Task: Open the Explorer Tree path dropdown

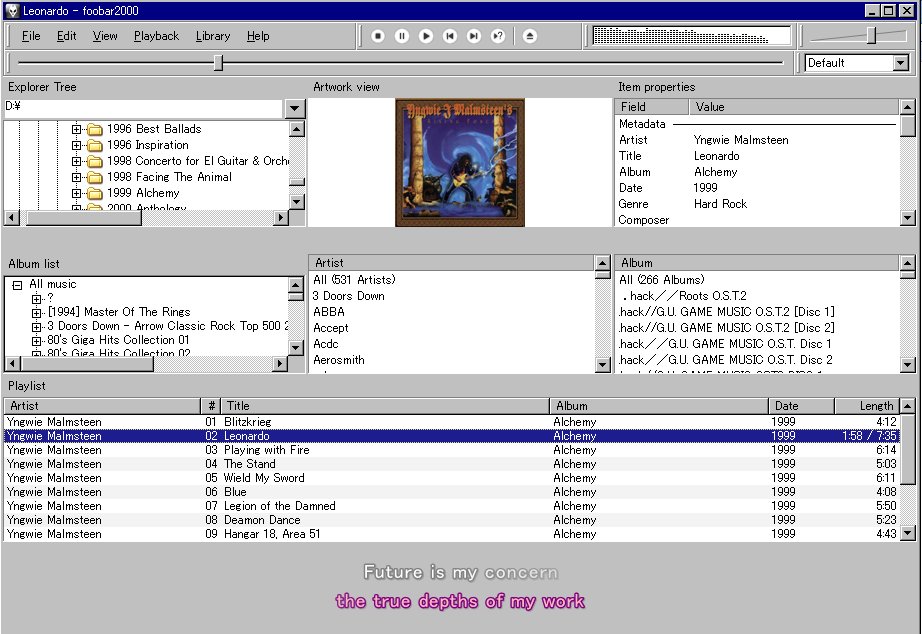Action: pos(294,108)
